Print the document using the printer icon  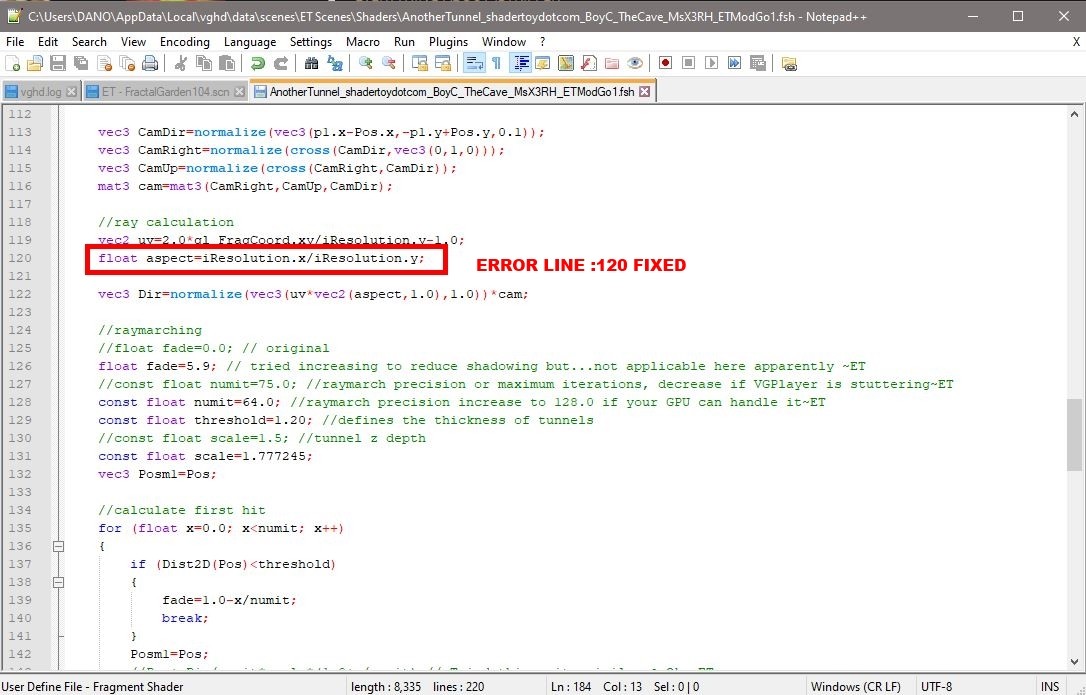pyautogui.click(x=150, y=64)
